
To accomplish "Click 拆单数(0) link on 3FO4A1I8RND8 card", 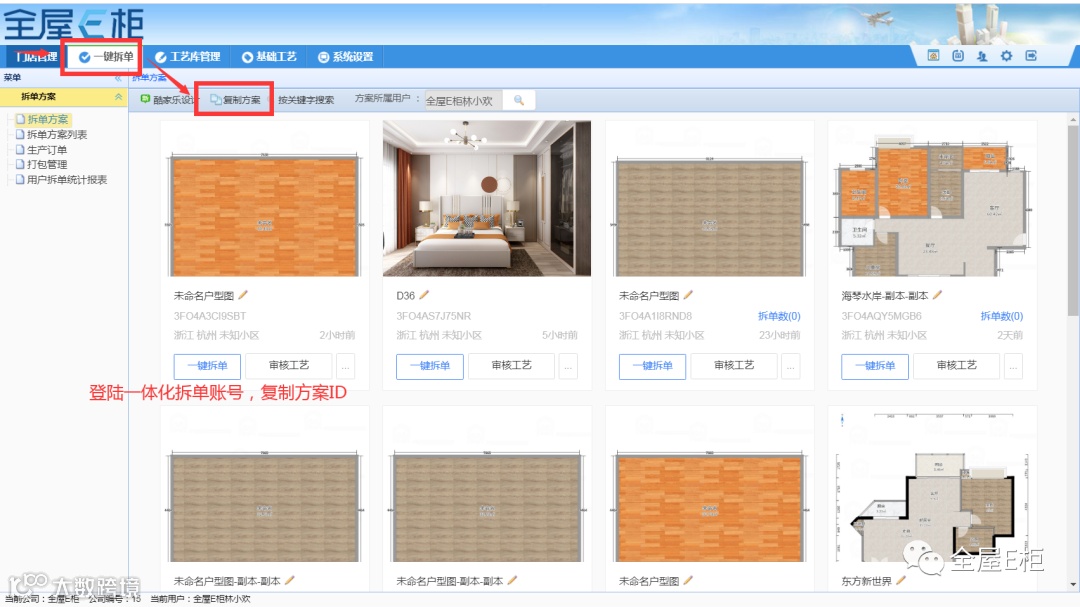I will coord(779,316).
